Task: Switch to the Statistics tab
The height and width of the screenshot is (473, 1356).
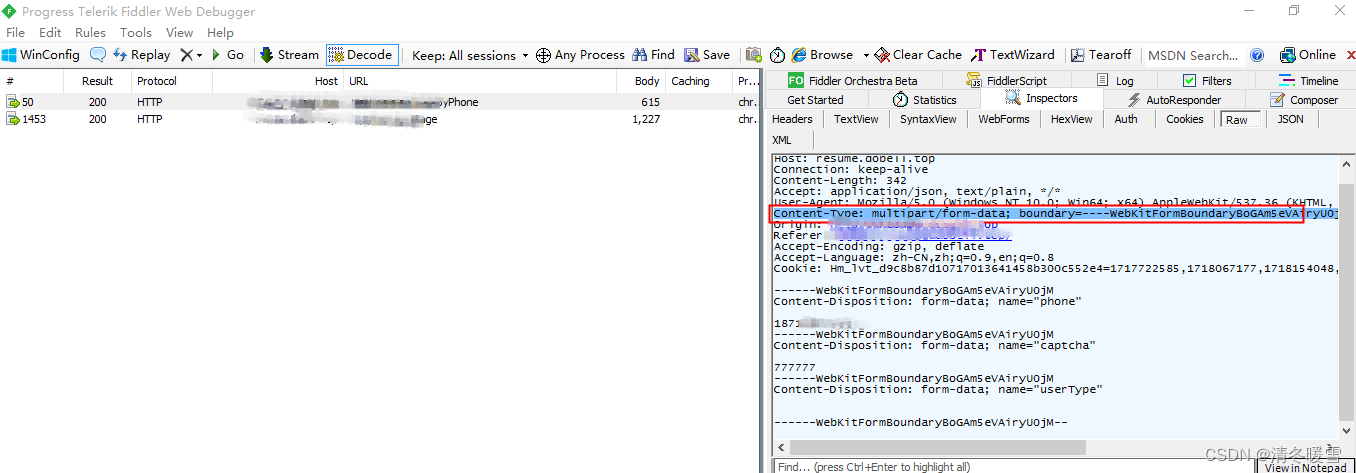Action: coord(924,100)
